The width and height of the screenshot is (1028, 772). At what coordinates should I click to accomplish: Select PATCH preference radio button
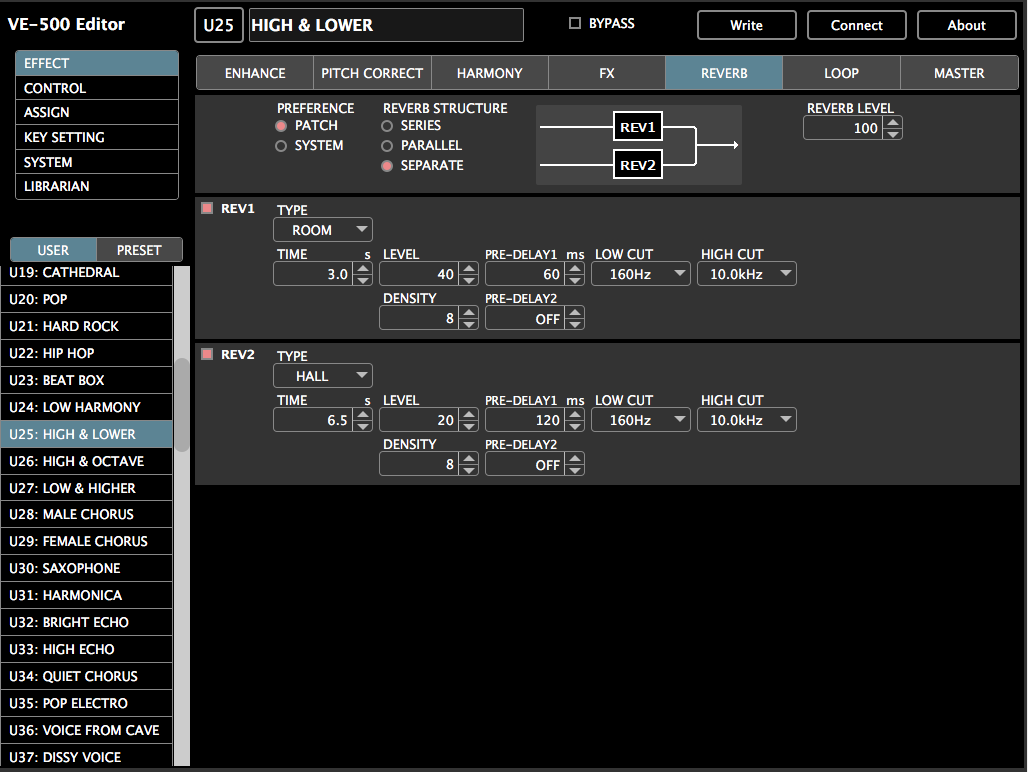point(281,126)
